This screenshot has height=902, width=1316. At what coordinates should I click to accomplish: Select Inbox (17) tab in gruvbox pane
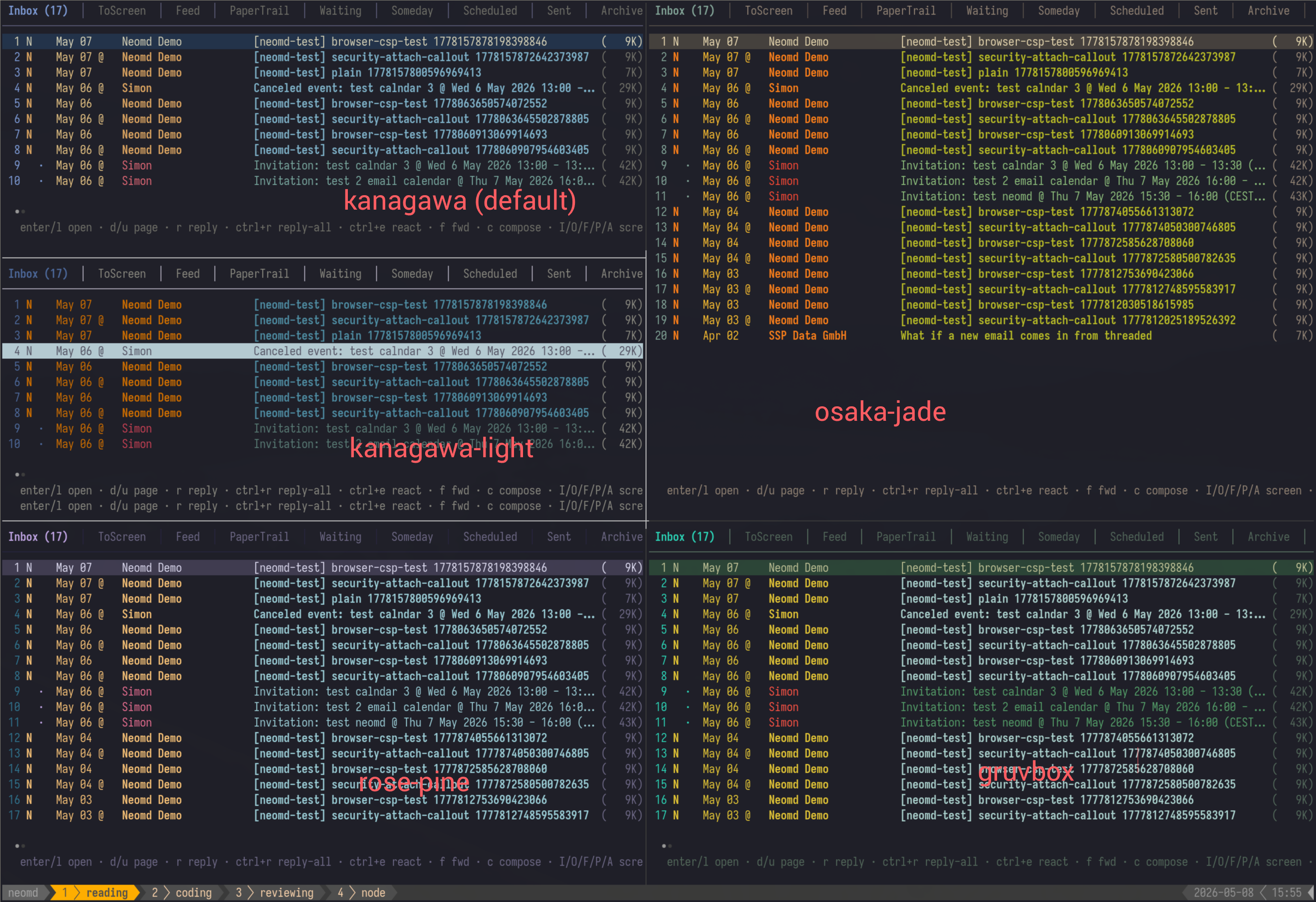coord(684,537)
